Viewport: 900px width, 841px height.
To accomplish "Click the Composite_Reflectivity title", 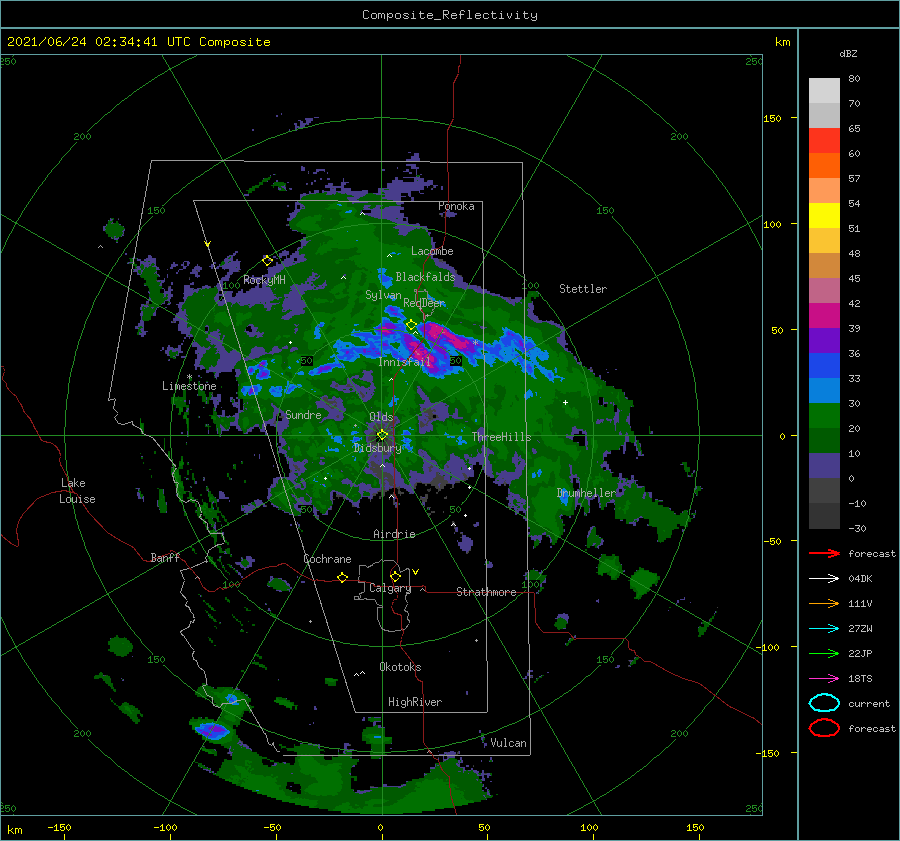I will tap(449, 15).
